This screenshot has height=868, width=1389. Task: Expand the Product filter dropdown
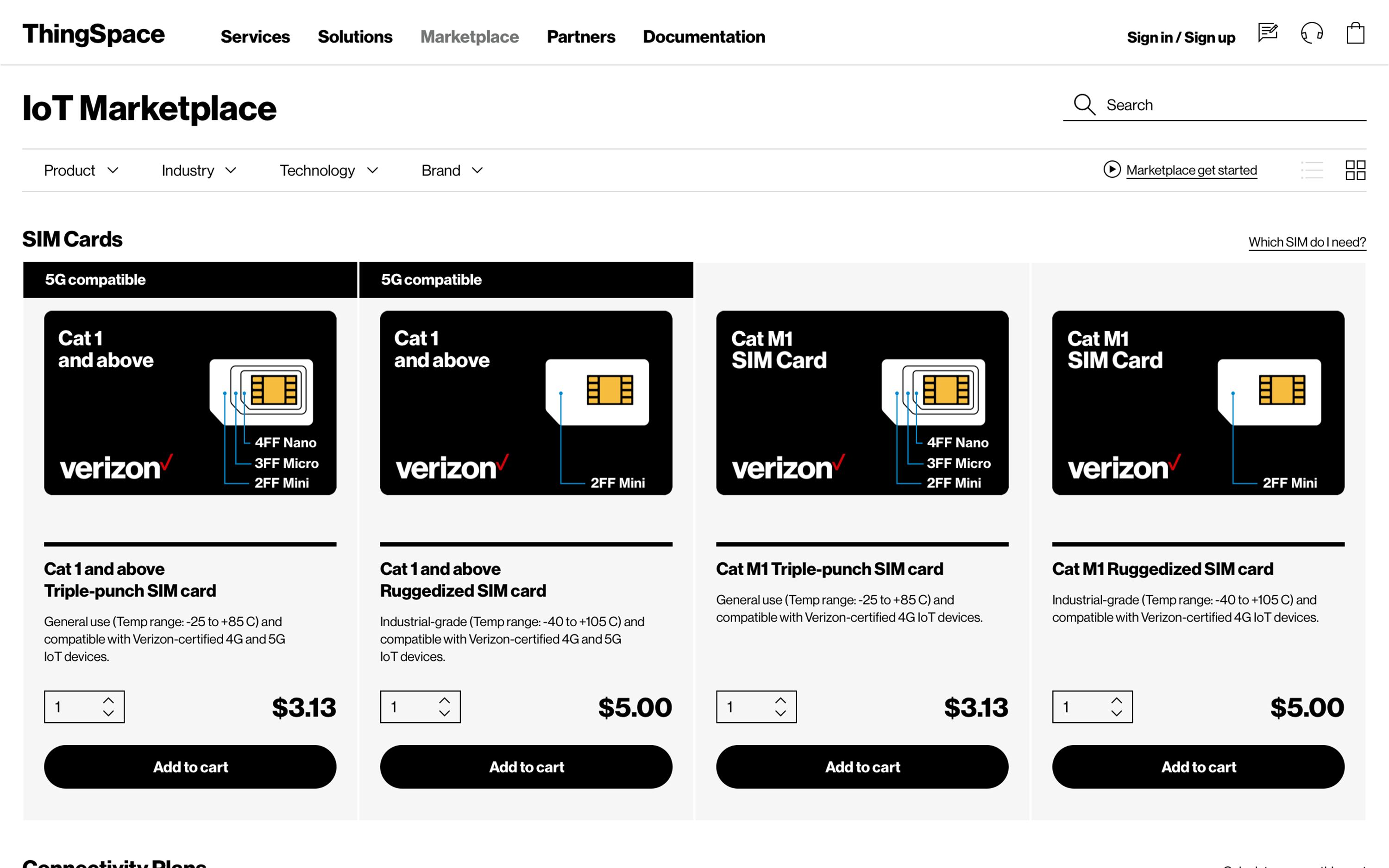(81, 170)
